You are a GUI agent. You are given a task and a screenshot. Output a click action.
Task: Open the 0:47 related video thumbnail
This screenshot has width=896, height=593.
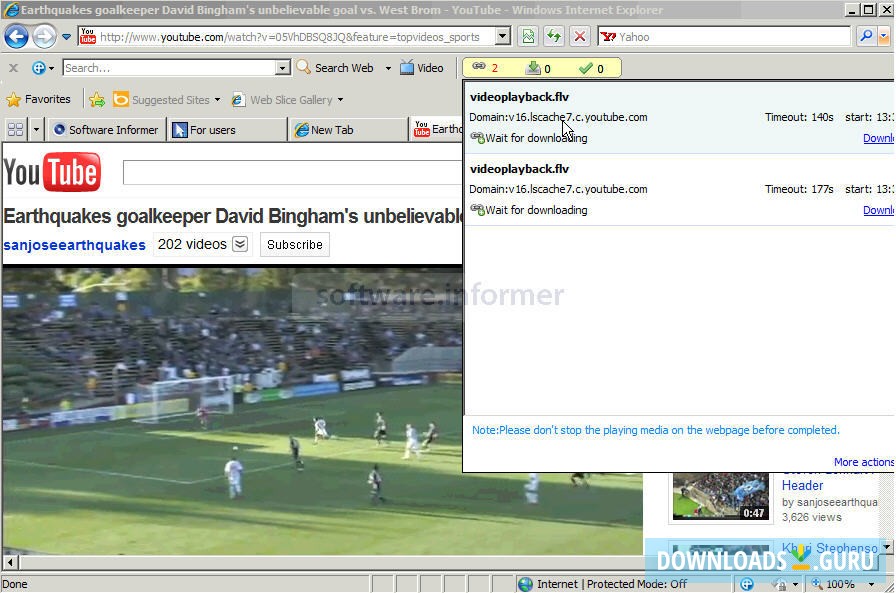tap(721, 496)
